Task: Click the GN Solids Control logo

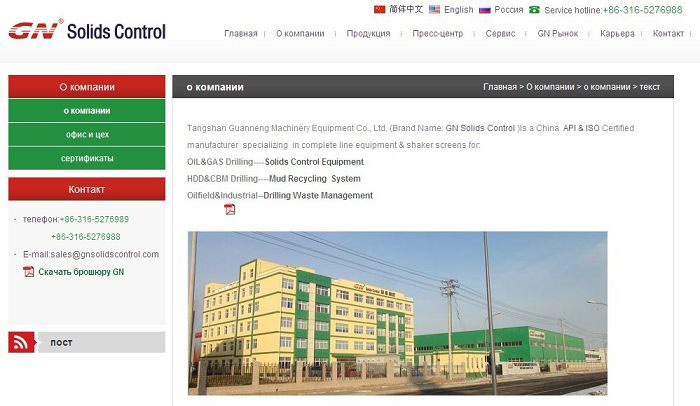Action: coord(87,30)
